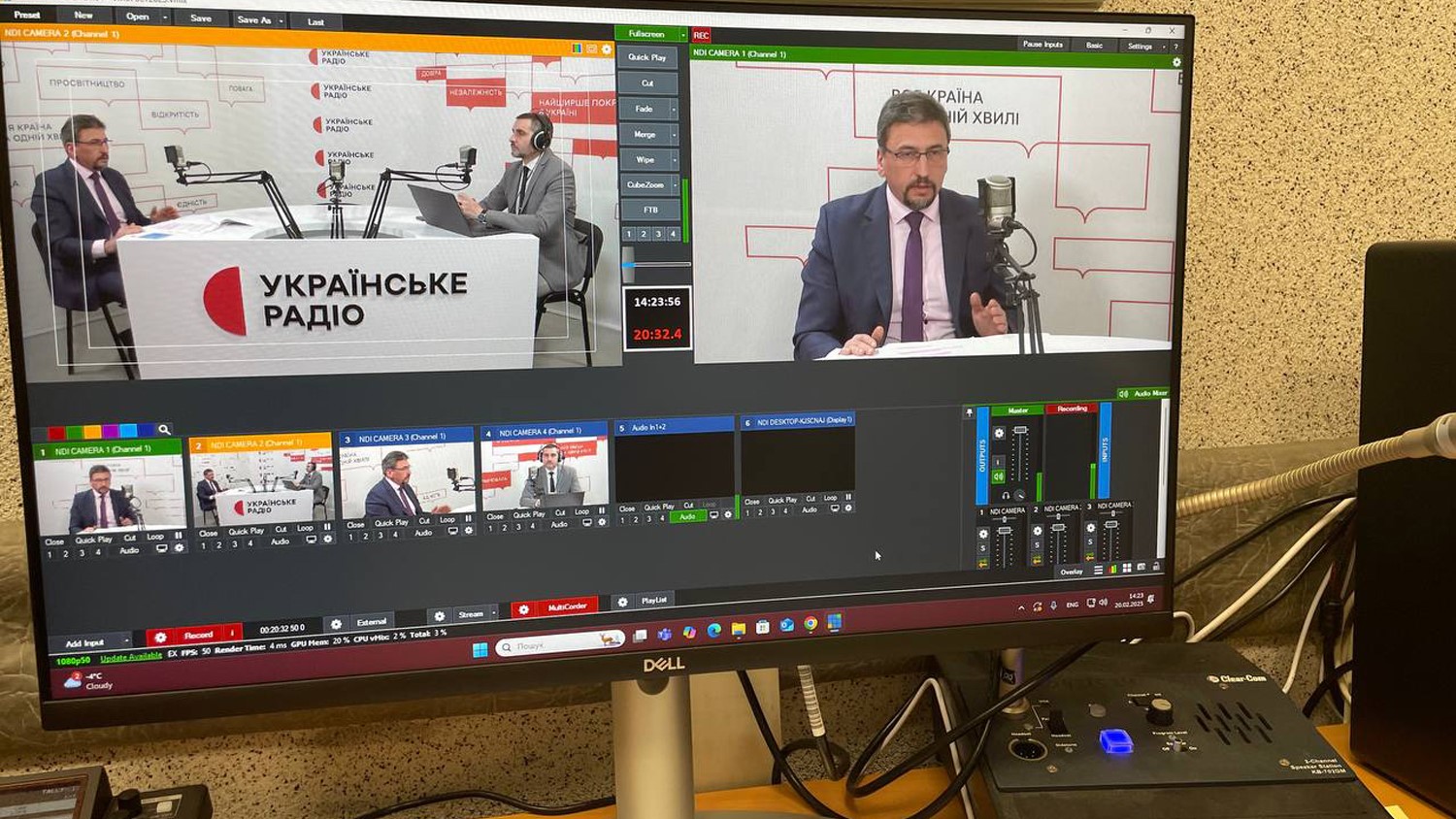Click the Master headphones monitor icon
Screen dimensions: 1456x819
(x=1006, y=495)
